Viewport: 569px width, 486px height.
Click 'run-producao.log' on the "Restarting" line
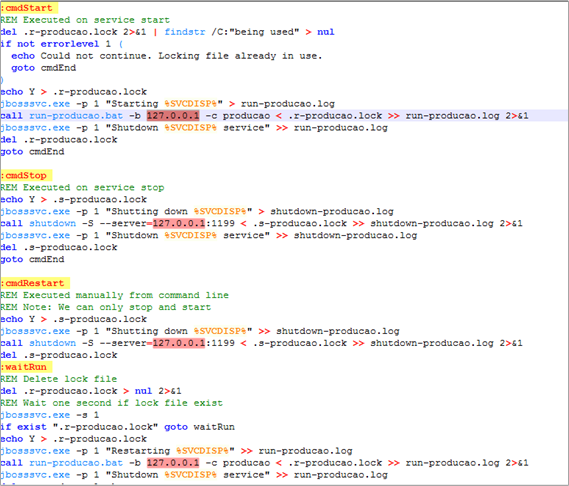305,451
